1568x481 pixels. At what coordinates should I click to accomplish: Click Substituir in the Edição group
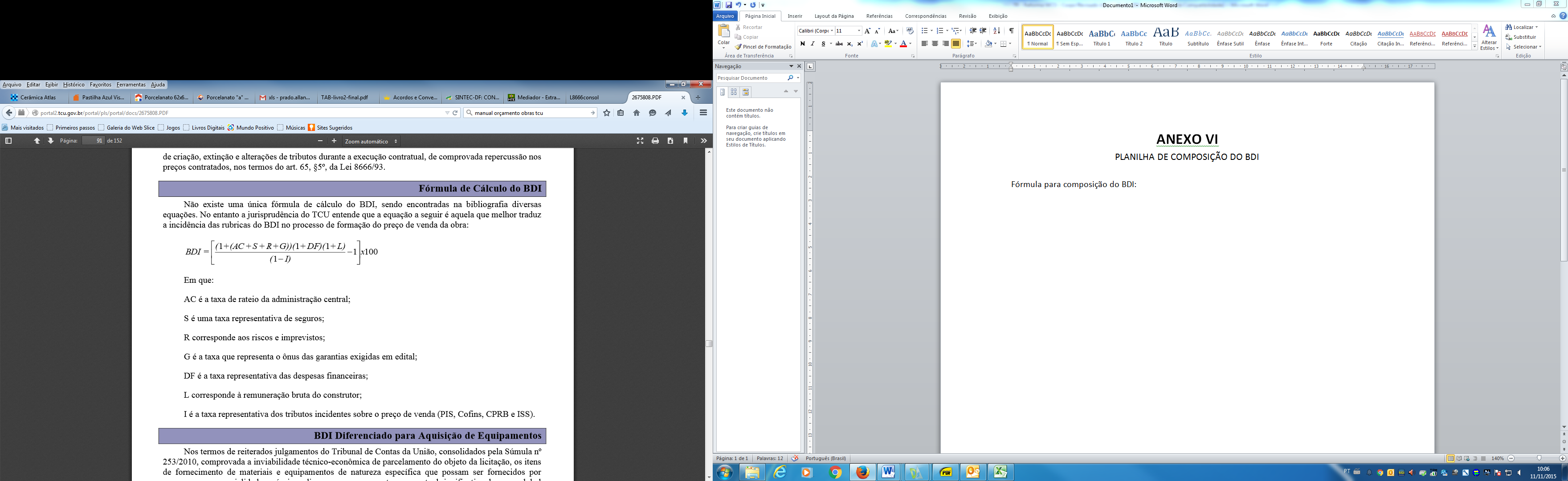pos(1519,37)
